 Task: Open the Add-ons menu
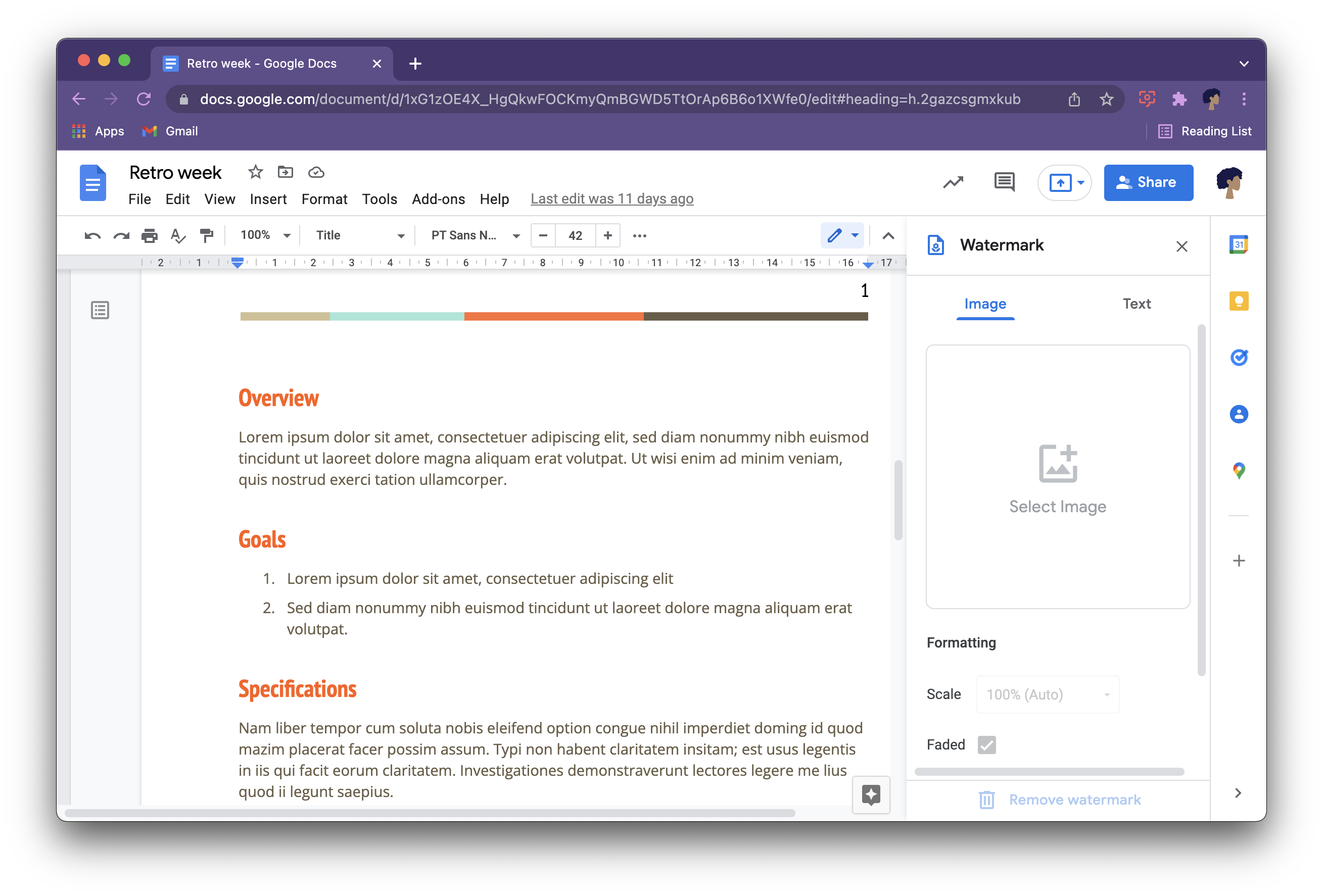tap(438, 198)
